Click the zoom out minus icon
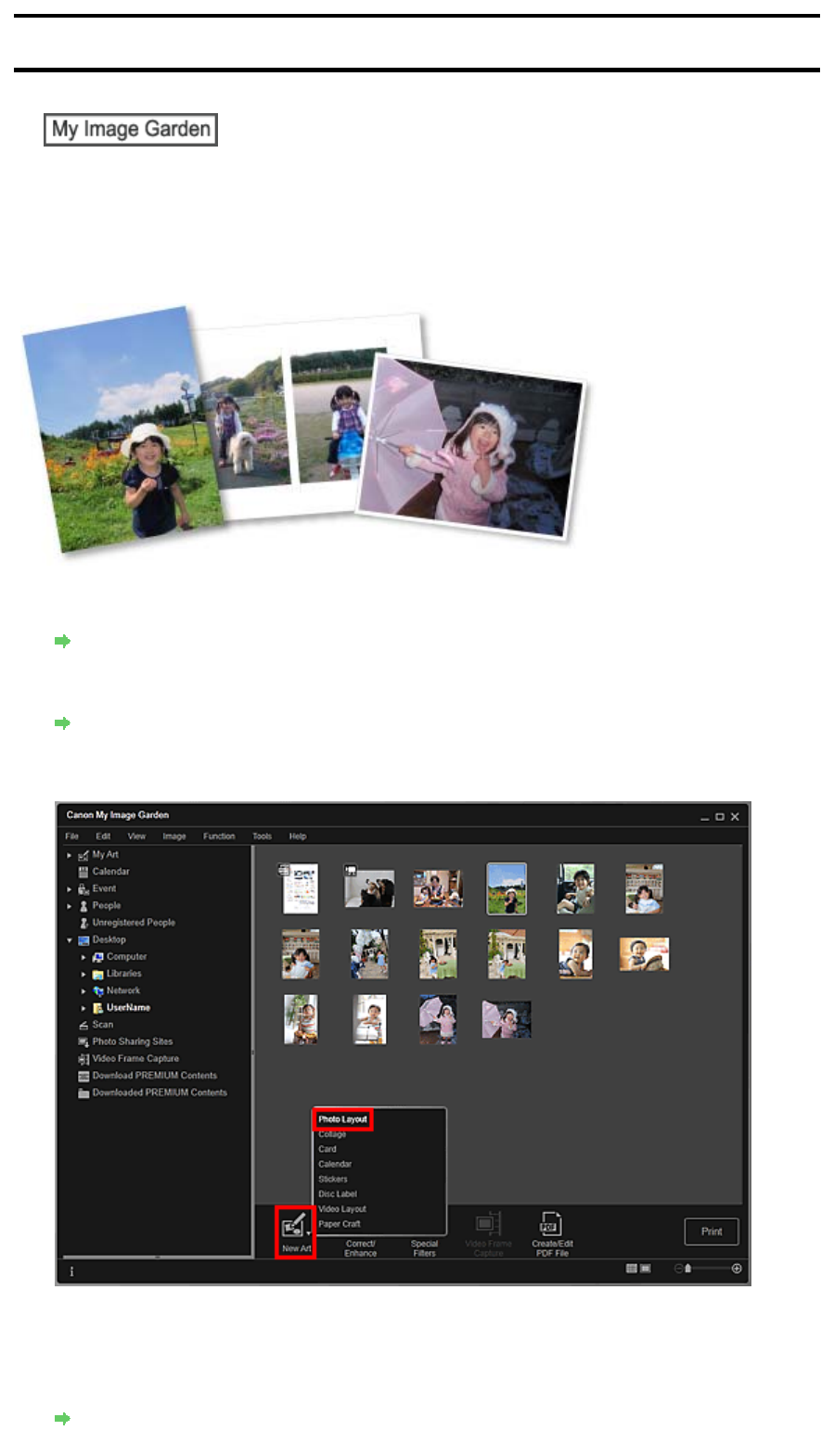The image size is (834, 1456). (x=678, y=1268)
